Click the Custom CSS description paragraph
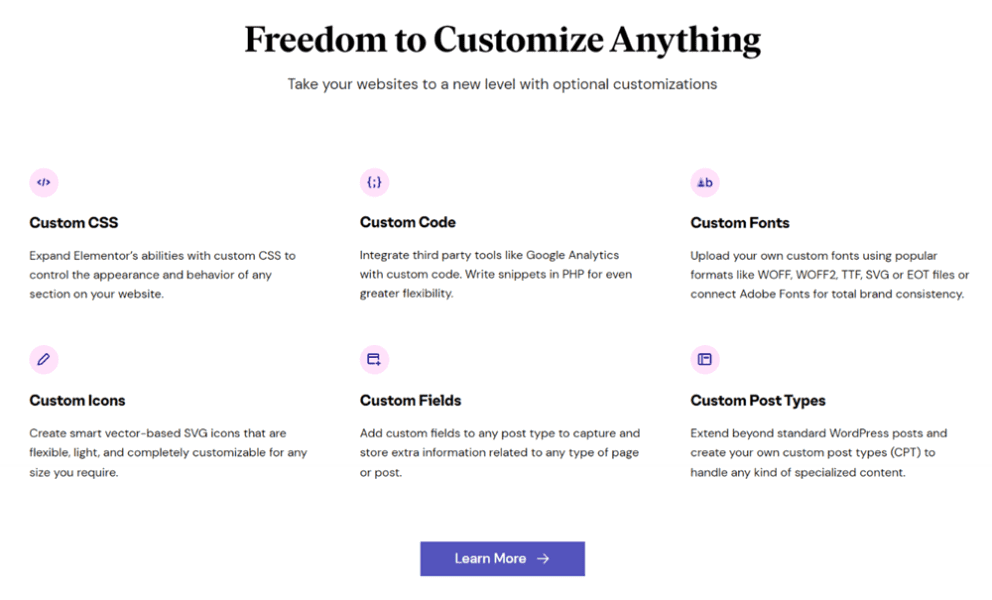Image resolution: width=992 pixels, height=600 pixels. pyautogui.click(x=163, y=274)
